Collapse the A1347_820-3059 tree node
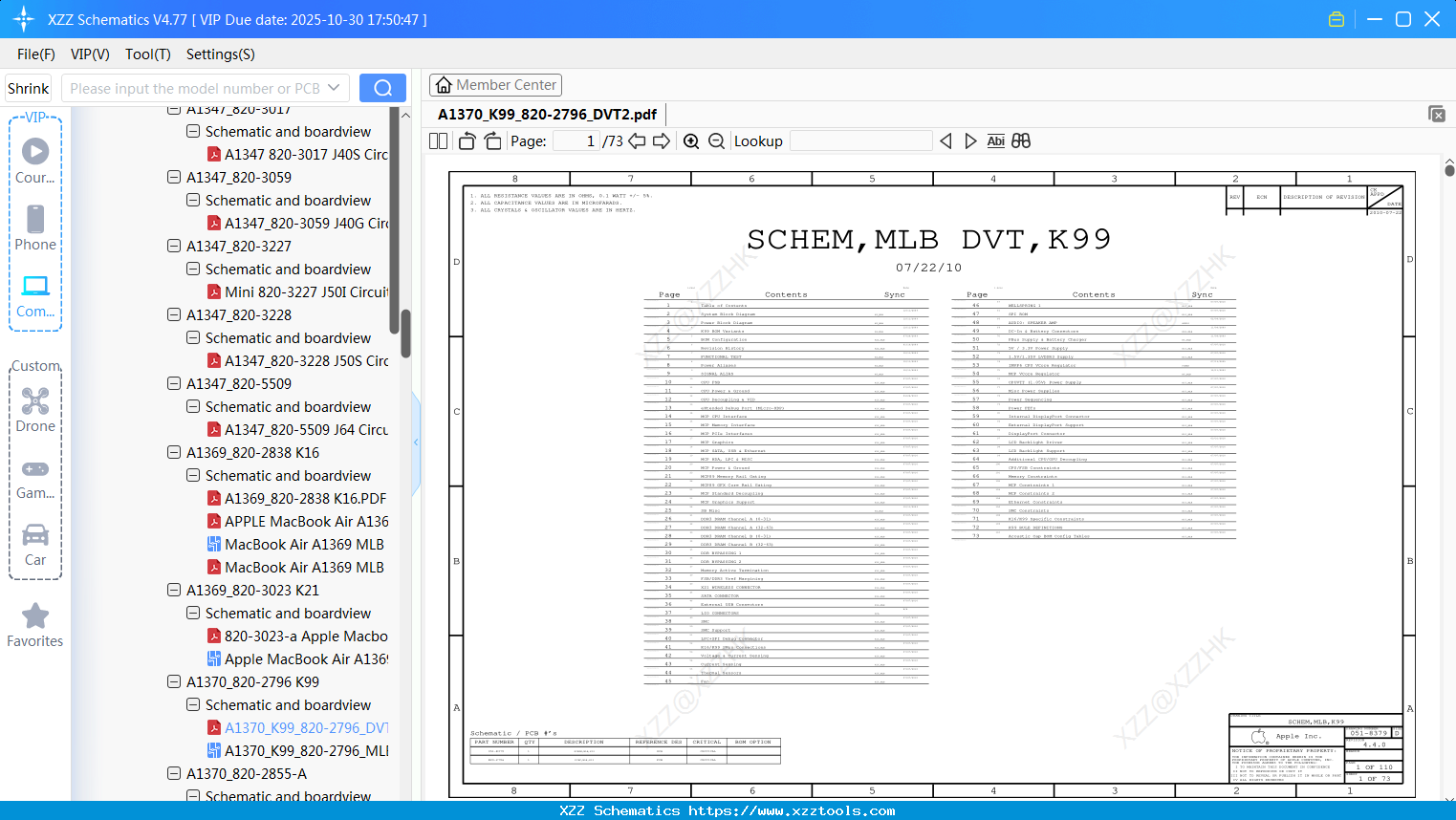 click(174, 177)
